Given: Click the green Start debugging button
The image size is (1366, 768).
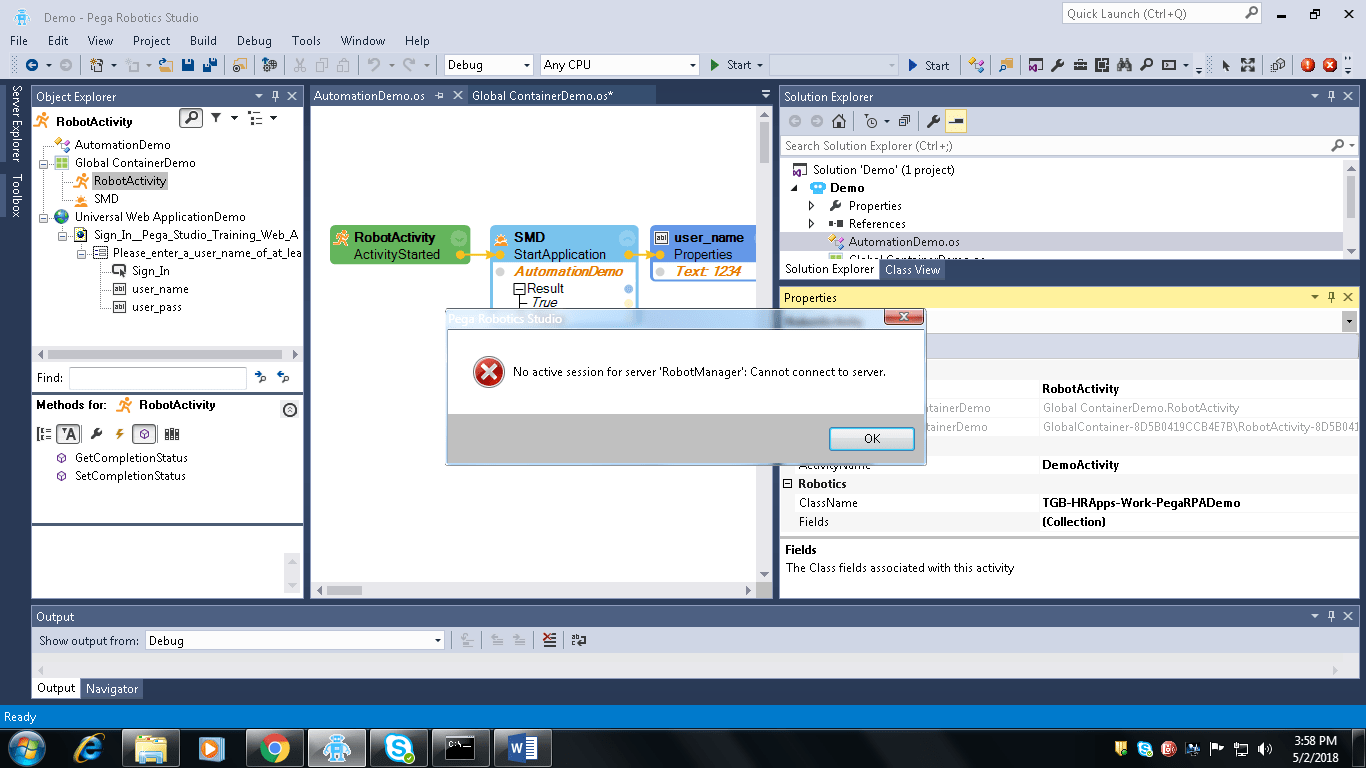Looking at the screenshot, I should tap(731, 65).
